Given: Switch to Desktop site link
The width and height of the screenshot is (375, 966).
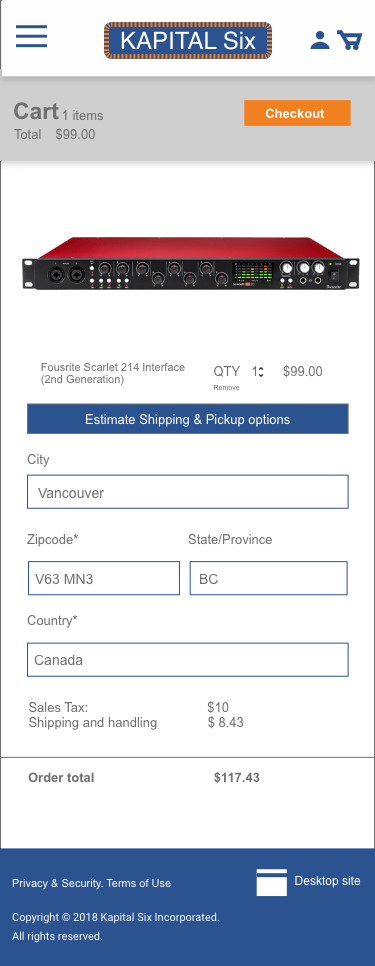Looking at the screenshot, I should point(327,880).
